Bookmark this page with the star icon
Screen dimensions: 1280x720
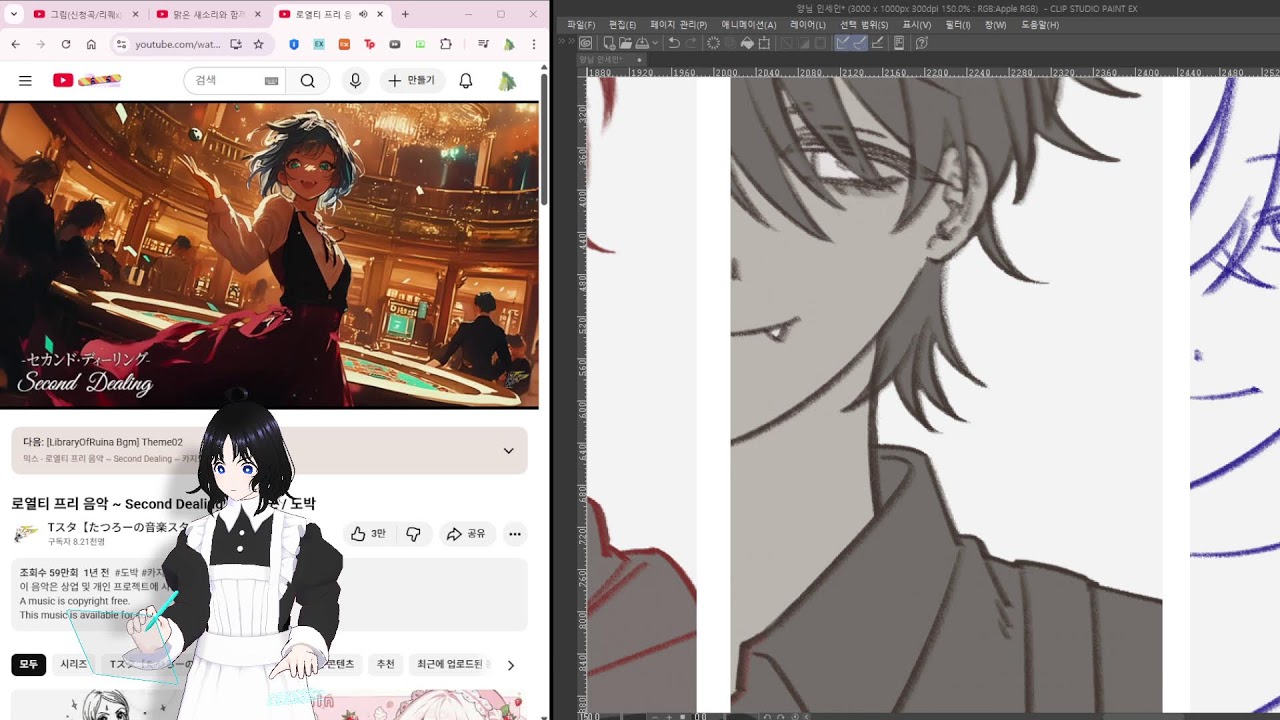(x=259, y=44)
